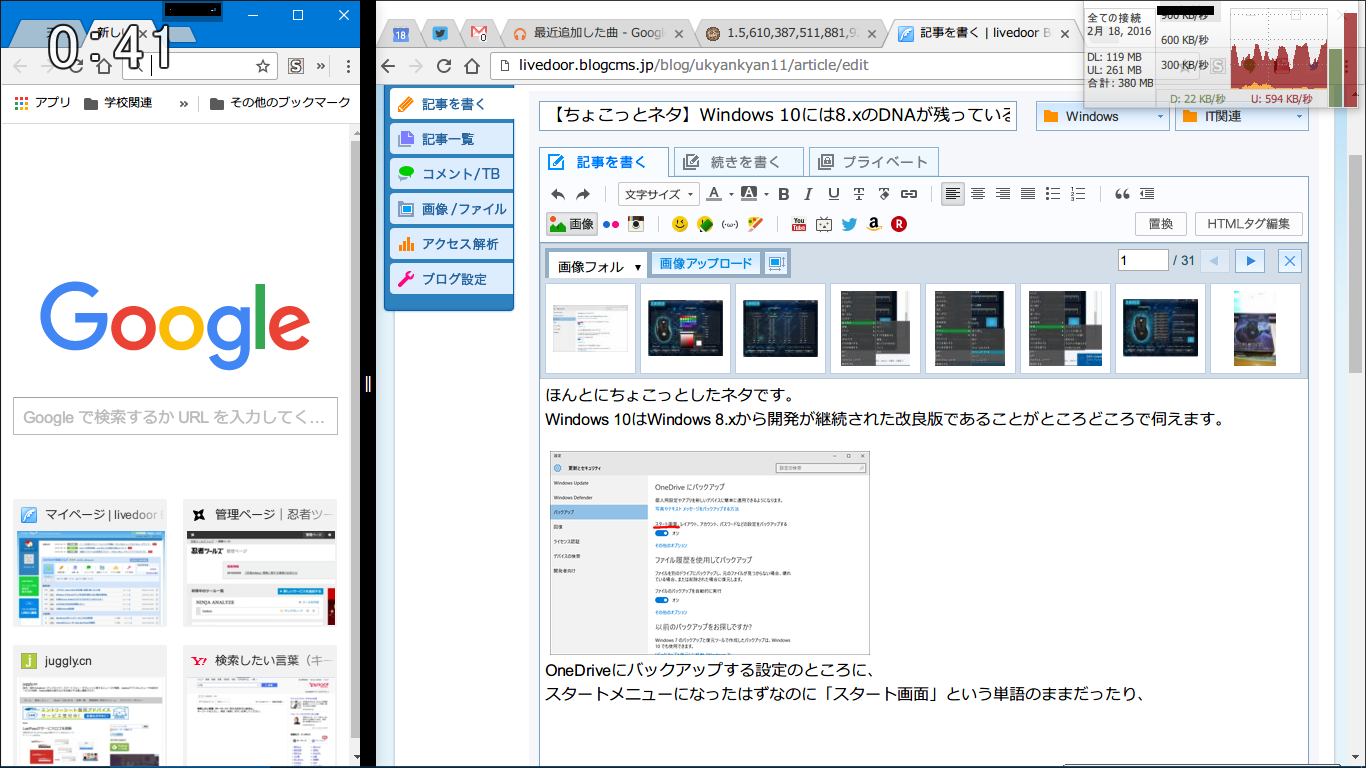Insert a bulleted list
The height and width of the screenshot is (768, 1366).
click(x=1053, y=194)
